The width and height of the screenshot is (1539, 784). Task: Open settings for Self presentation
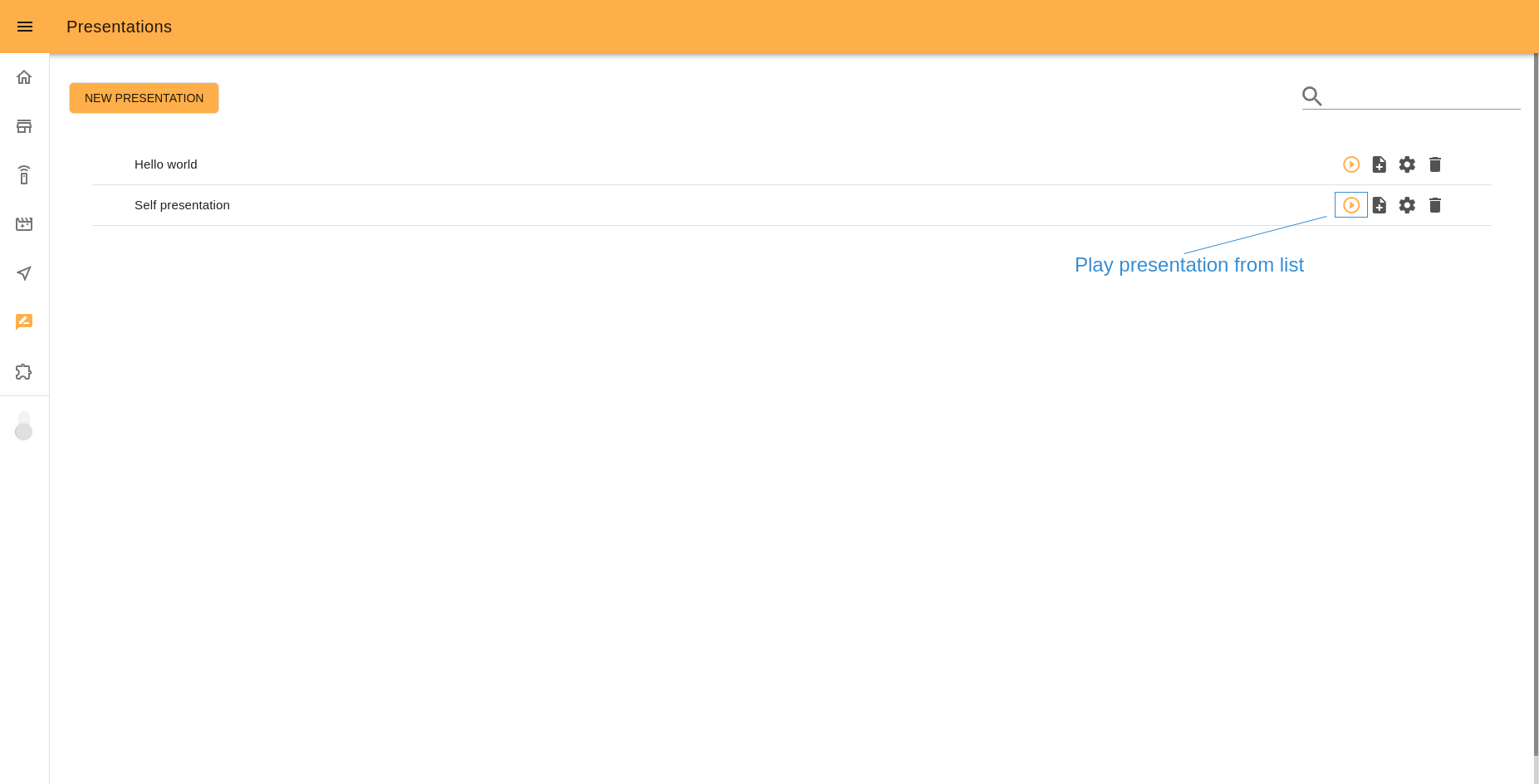click(1407, 205)
